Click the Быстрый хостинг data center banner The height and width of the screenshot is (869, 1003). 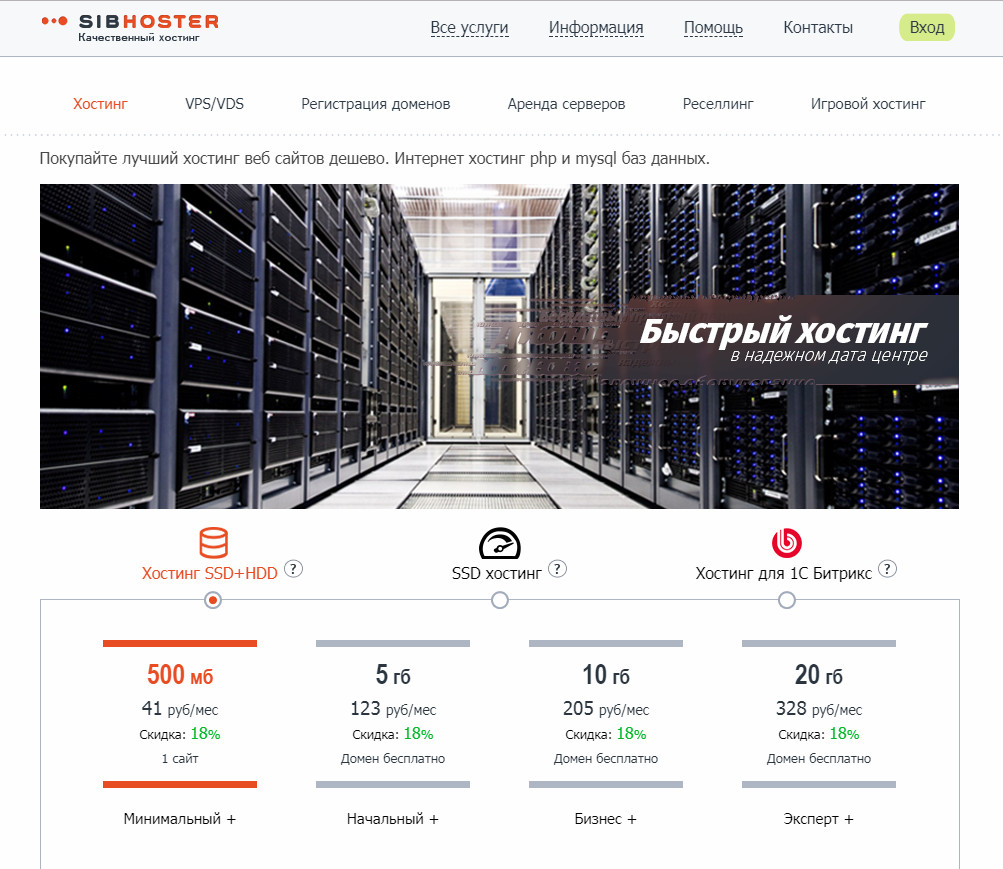499,346
